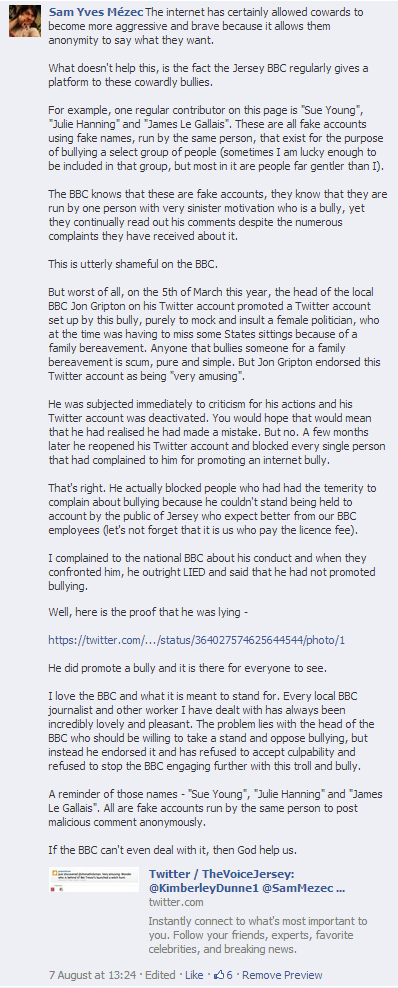Open Sam Yves Mézec's profile picture
The image size is (398, 988).
25,21
